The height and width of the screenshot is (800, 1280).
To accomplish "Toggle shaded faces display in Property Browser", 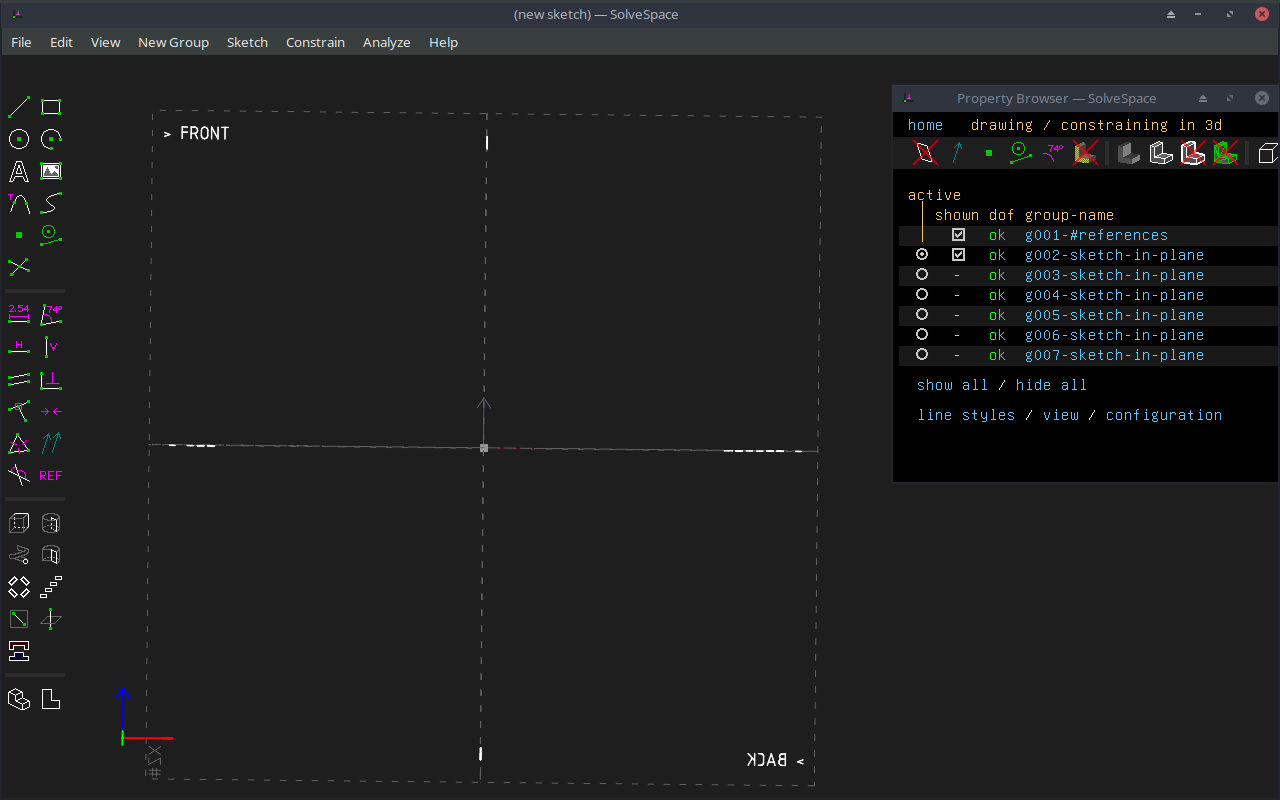I will point(1129,153).
